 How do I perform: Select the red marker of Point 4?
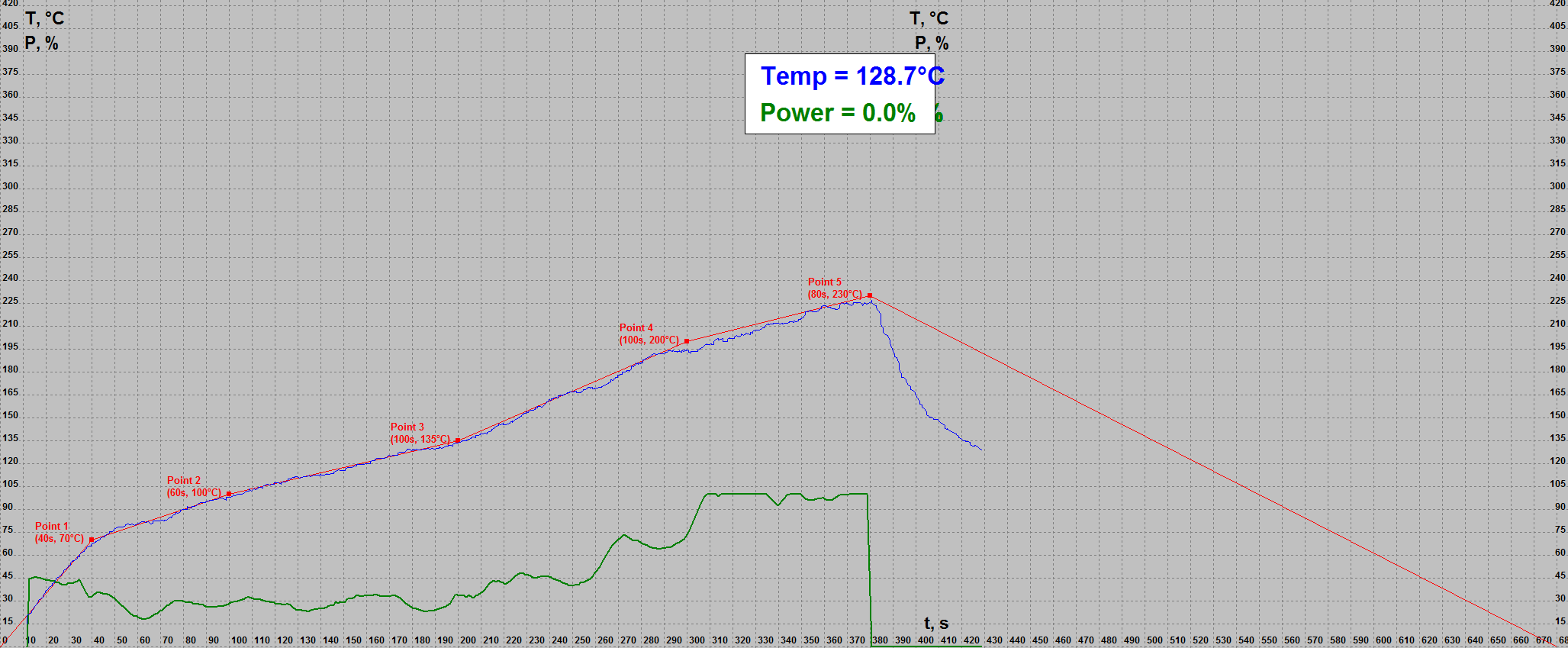(687, 341)
